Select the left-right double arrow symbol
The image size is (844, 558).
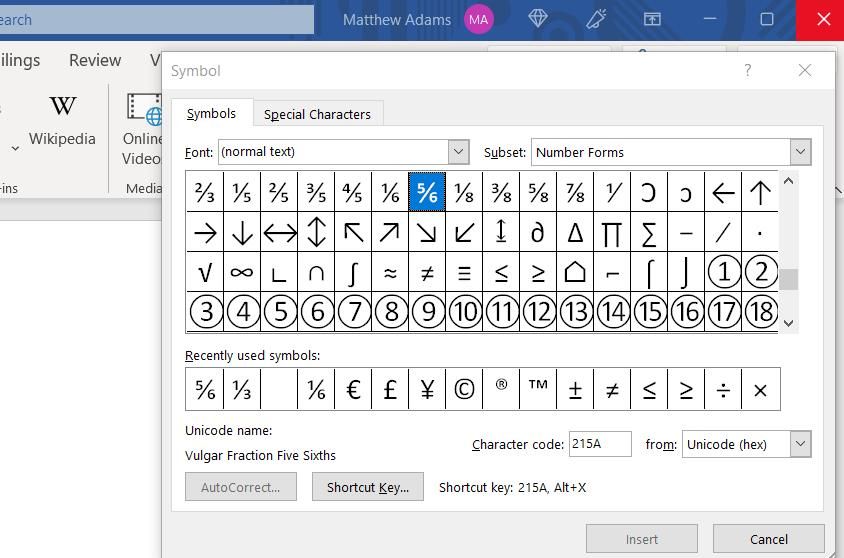pyautogui.click(x=279, y=232)
